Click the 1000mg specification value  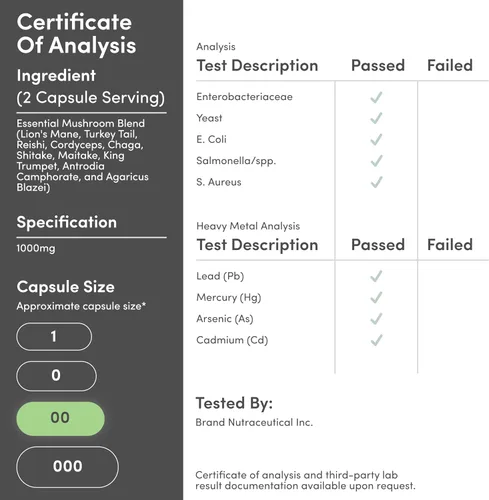pos(36,248)
